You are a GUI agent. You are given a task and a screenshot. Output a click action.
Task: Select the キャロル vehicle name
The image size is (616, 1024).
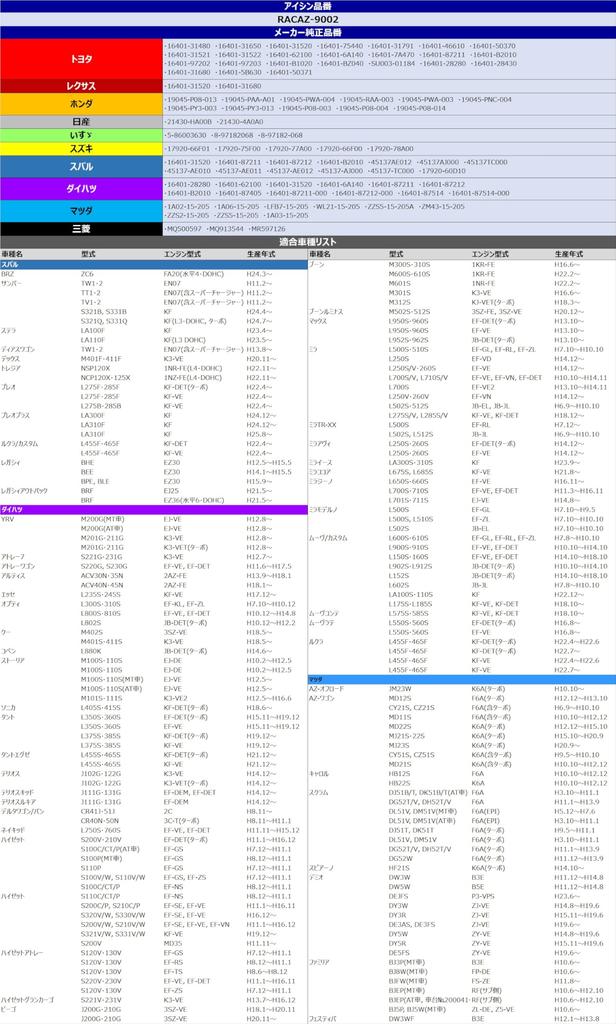(318, 774)
